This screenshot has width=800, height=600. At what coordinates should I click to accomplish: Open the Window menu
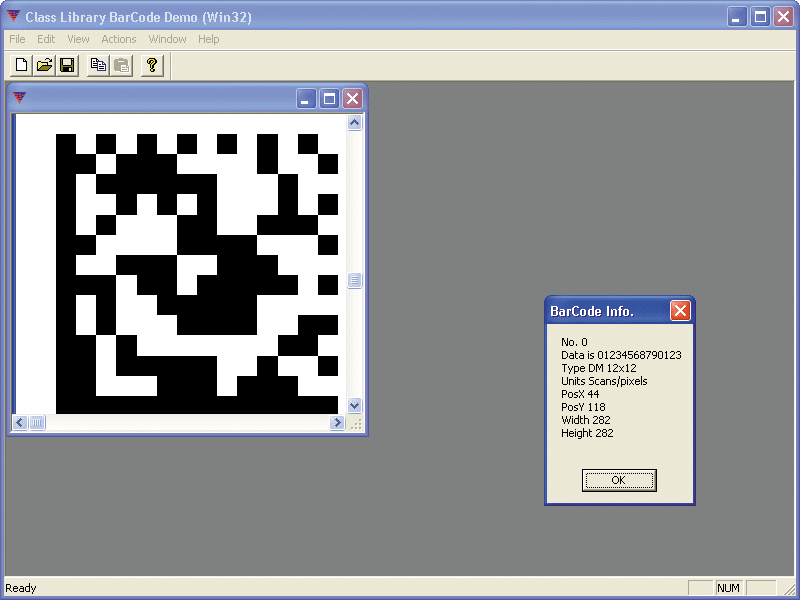tap(167, 39)
